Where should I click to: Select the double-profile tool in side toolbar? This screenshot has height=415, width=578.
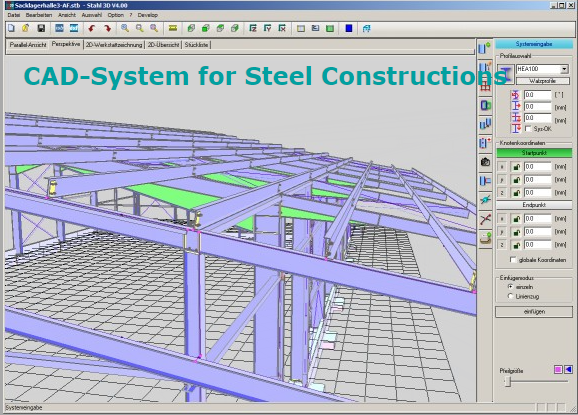click(x=485, y=124)
